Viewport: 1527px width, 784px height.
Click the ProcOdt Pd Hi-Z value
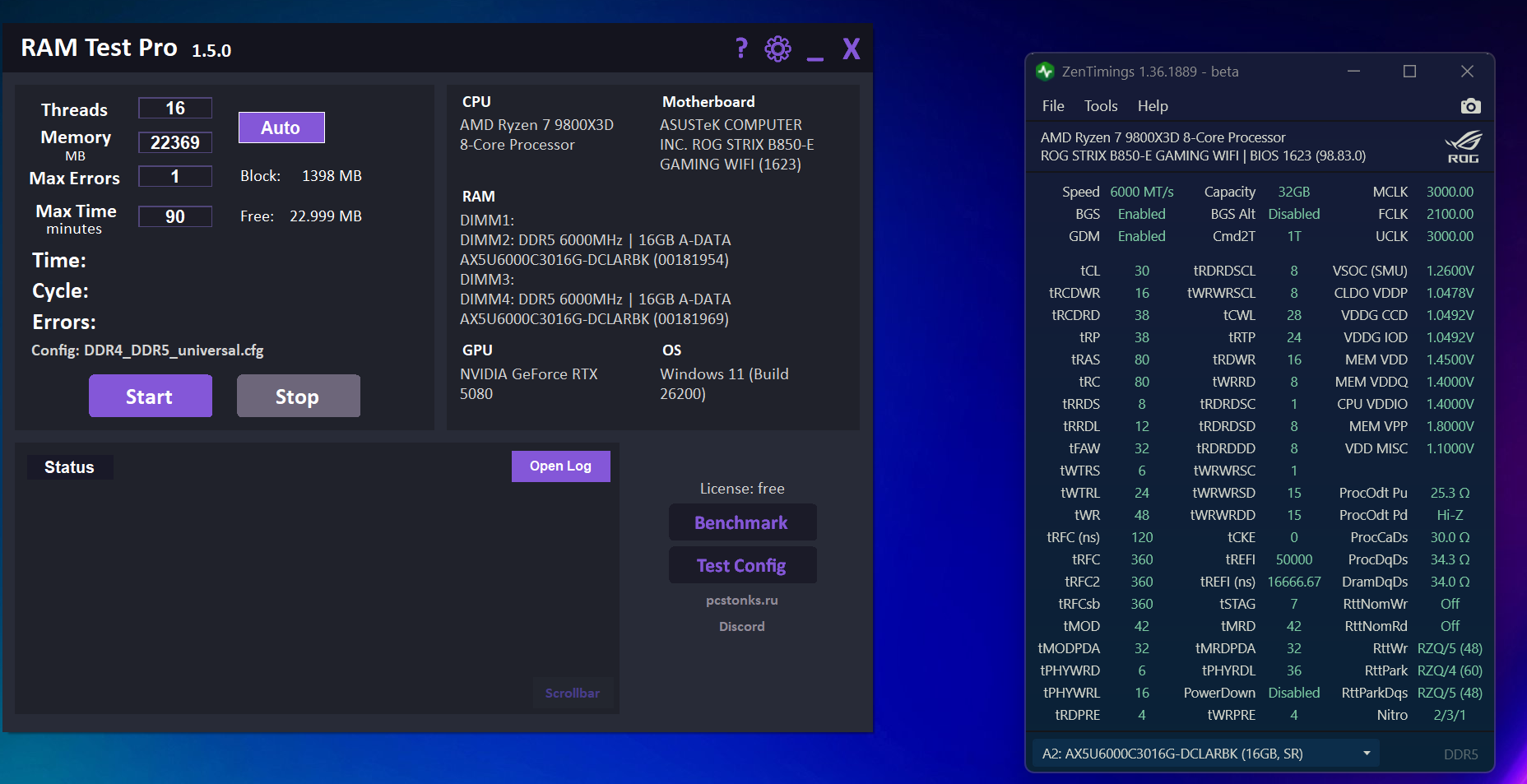(1450, 515)
